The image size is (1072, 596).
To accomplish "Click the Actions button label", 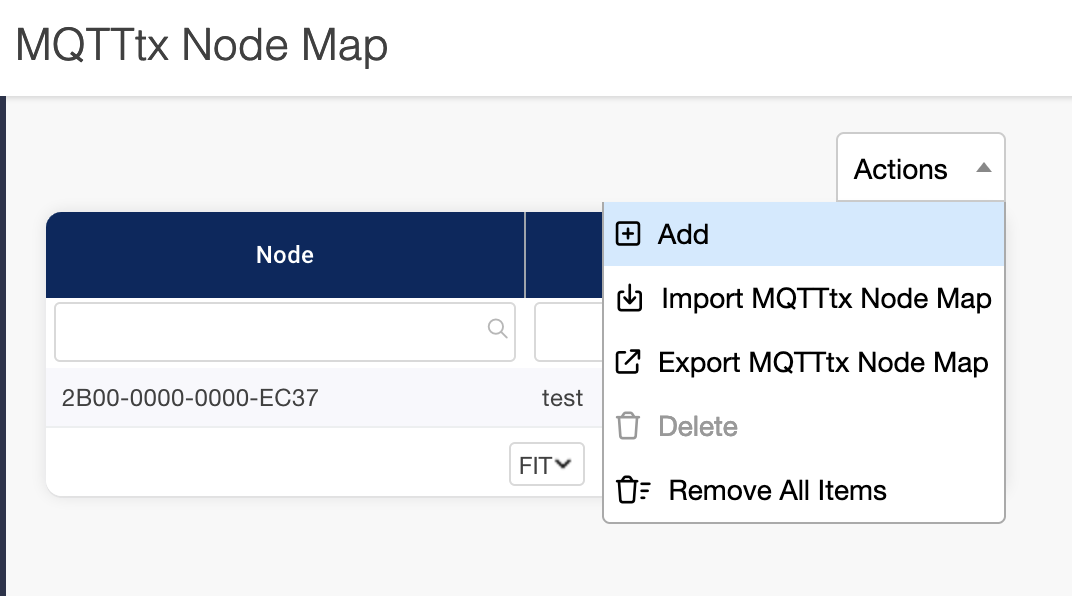I will [x=900, y=169].
